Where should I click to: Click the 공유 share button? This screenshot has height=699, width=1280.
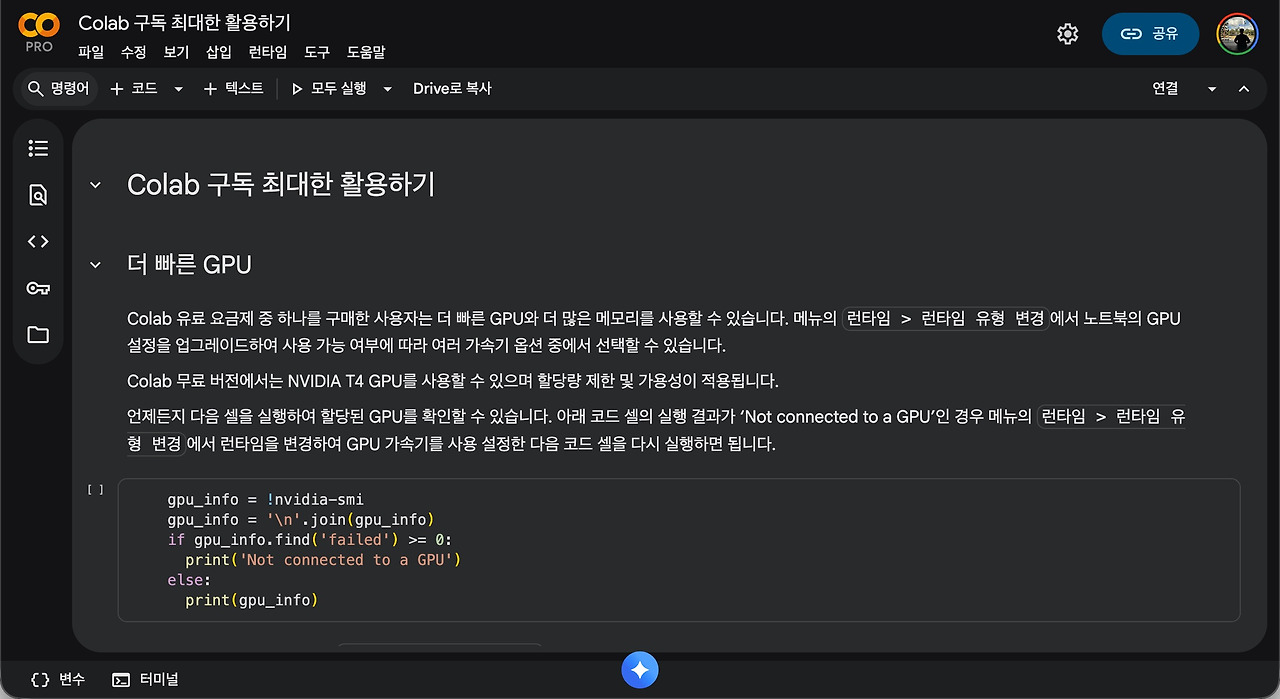point(1150,34)
